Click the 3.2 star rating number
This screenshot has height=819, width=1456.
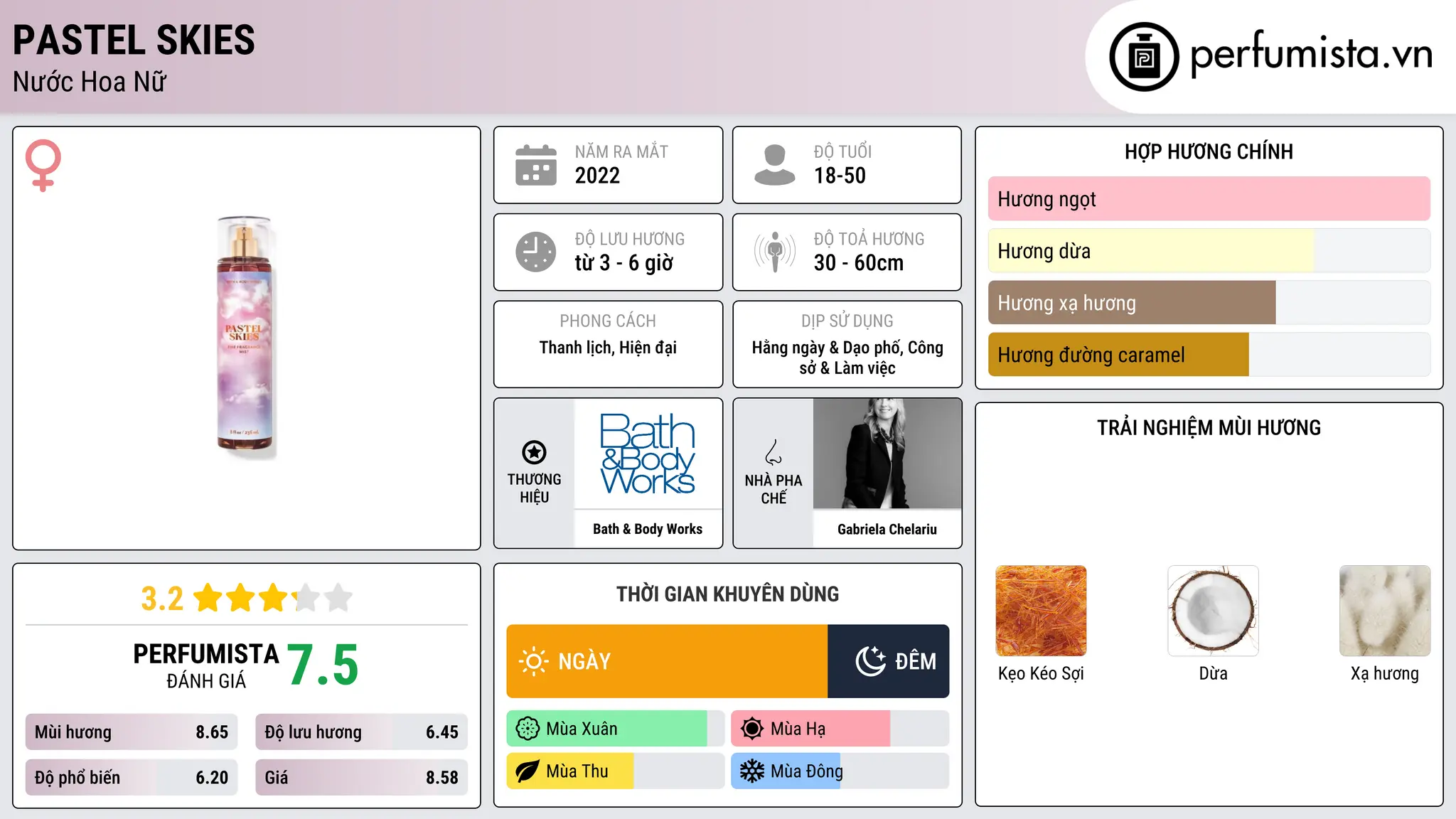162,599
